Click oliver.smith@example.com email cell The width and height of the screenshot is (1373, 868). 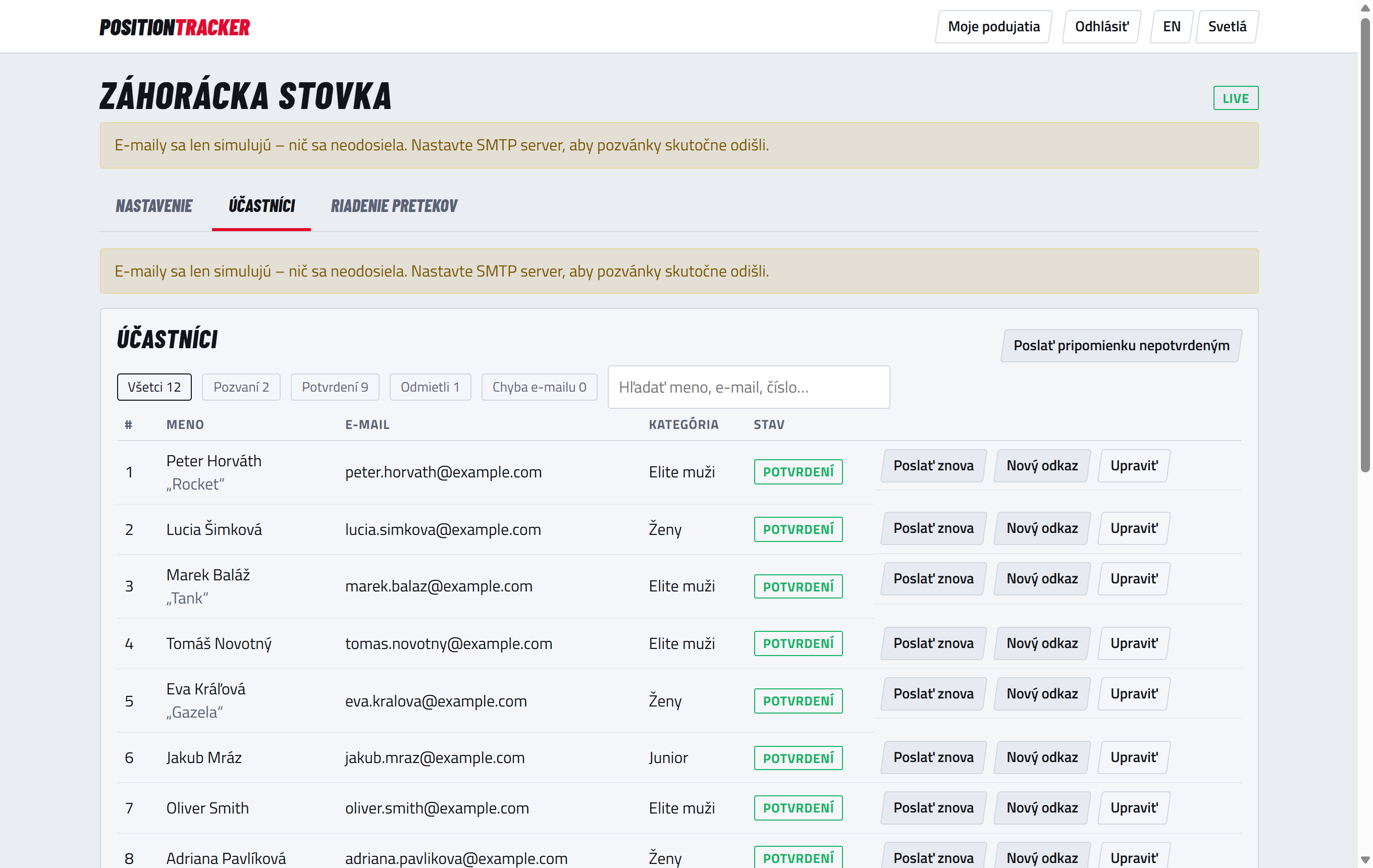point(437,808)
